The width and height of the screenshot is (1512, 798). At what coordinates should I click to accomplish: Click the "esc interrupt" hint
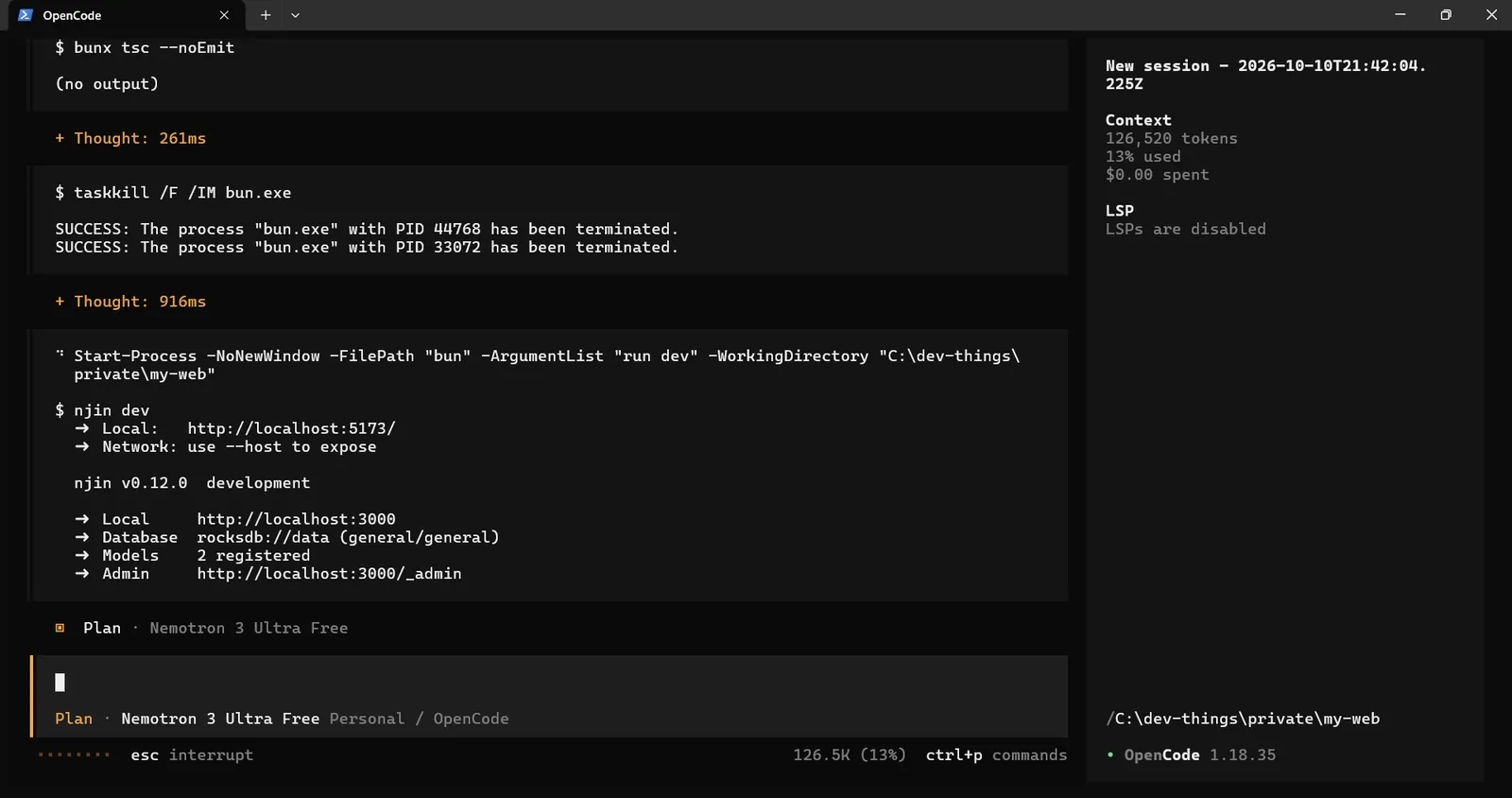point(192,755)
